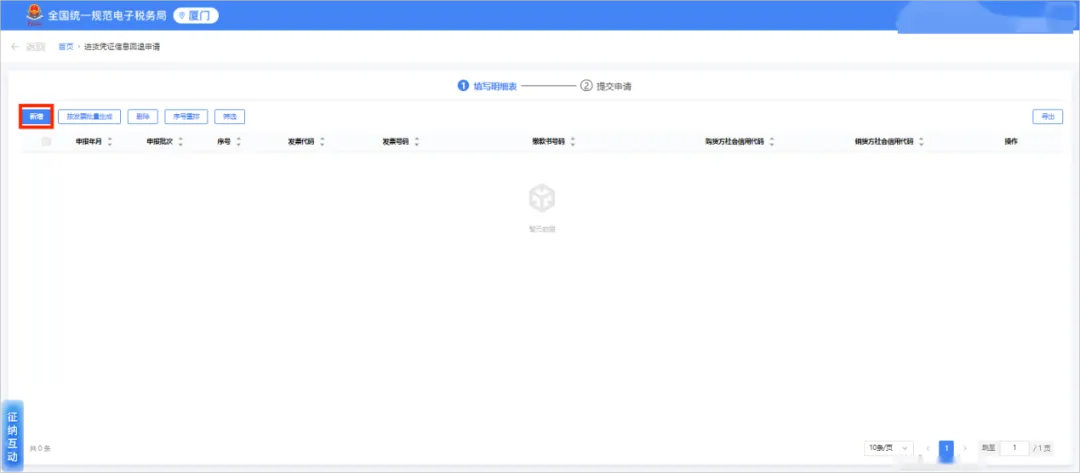Click page number 1
The width and height of the screenshot is (1080, 473).
[946, 448]
